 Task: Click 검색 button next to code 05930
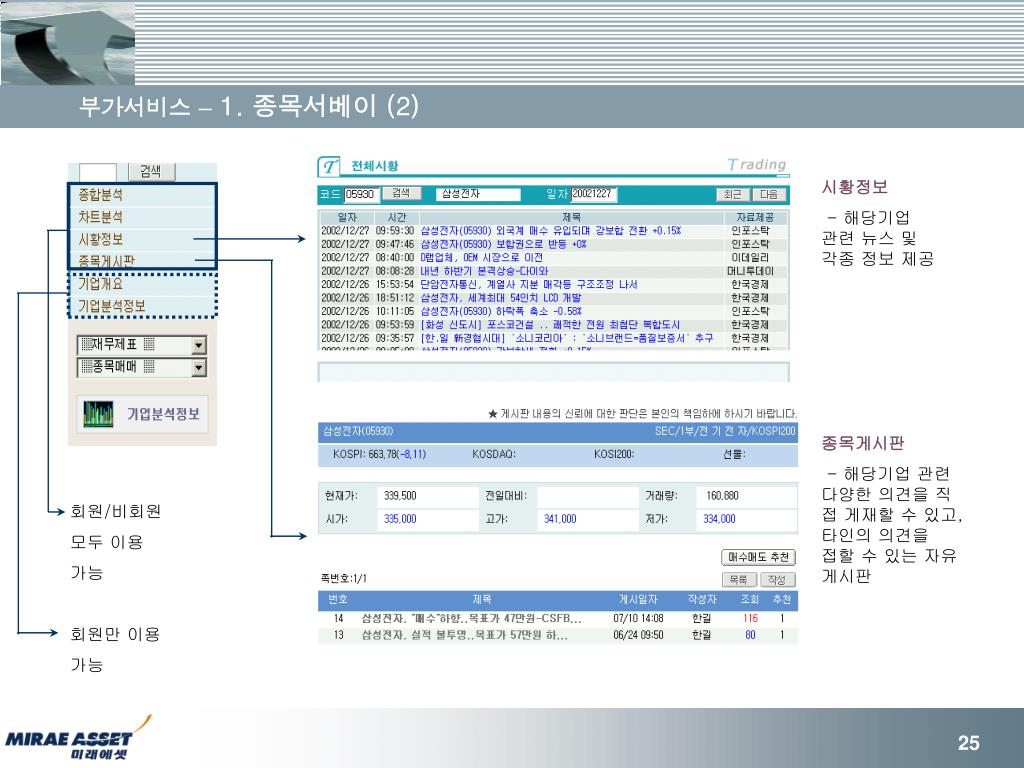[401, 193]
